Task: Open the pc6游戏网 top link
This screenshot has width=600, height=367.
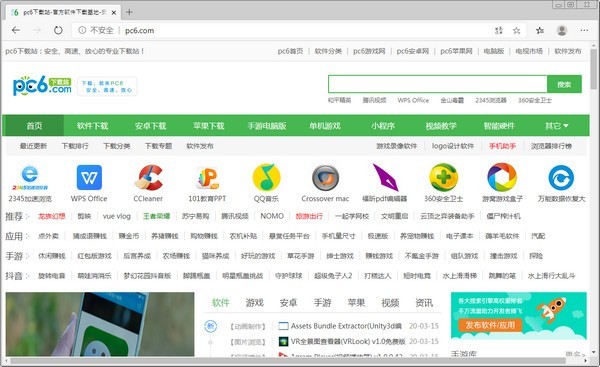Action: [369, 51]
